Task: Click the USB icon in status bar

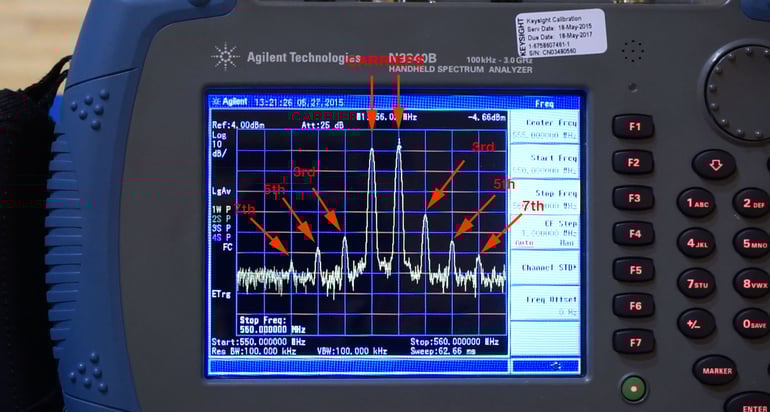Action: 556,365
